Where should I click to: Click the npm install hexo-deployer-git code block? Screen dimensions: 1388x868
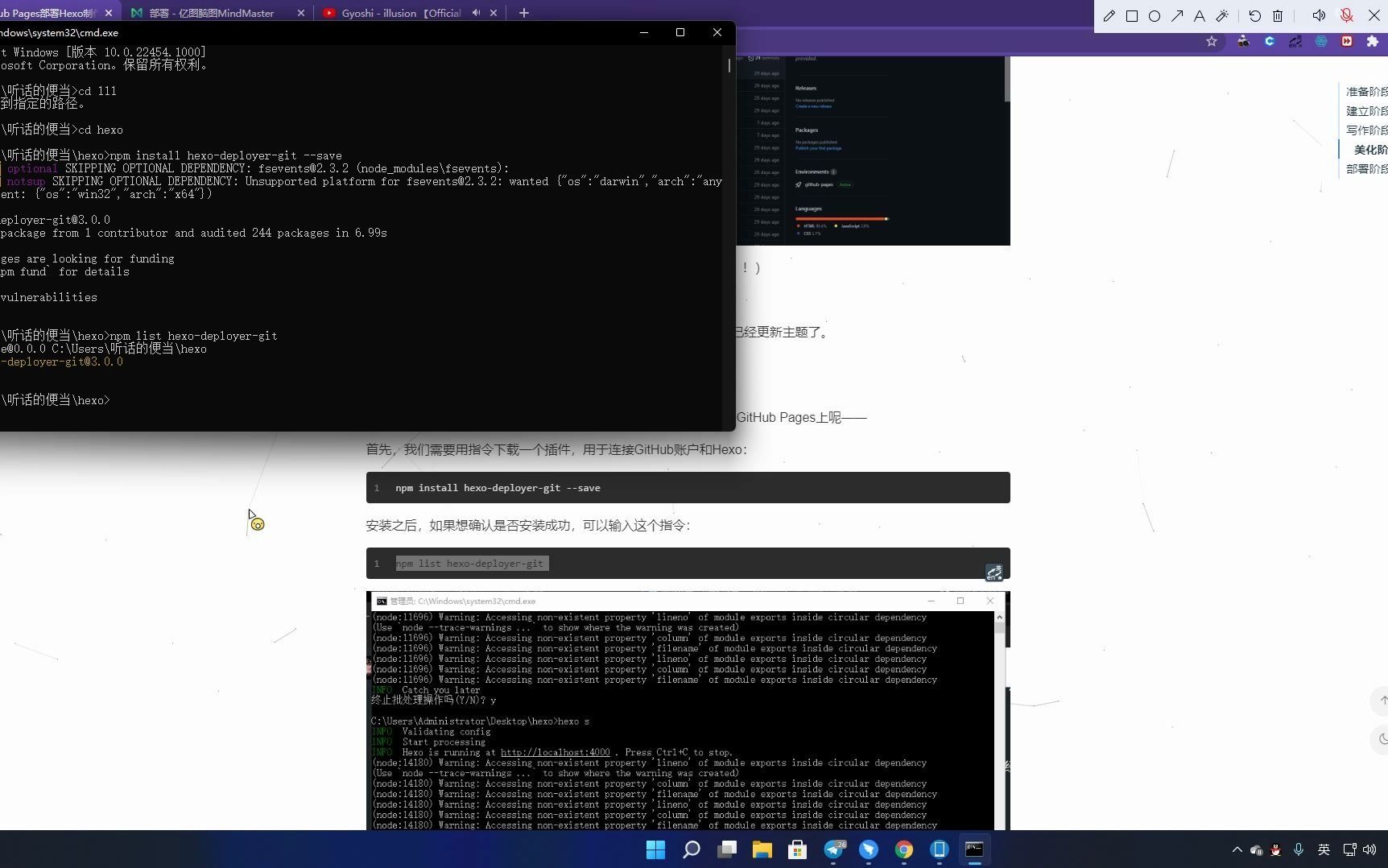coord(688,488)
